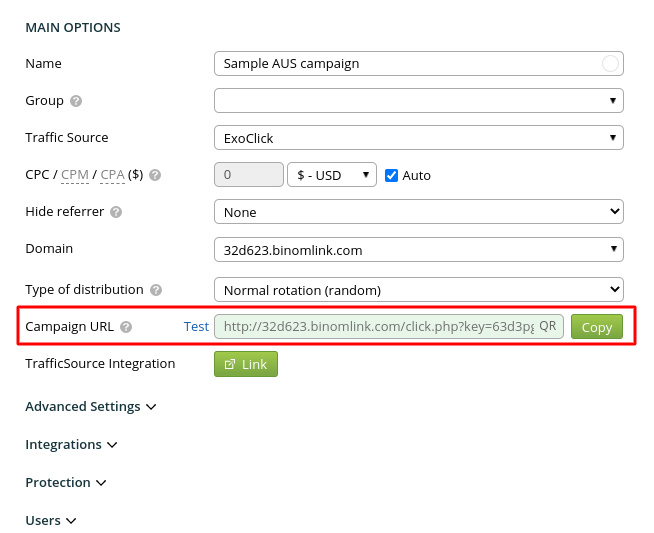This screenshot has width=654, height=533.
Task: Click the help icon beside CPC/CPM/CPA
Action: click(155, 175)
